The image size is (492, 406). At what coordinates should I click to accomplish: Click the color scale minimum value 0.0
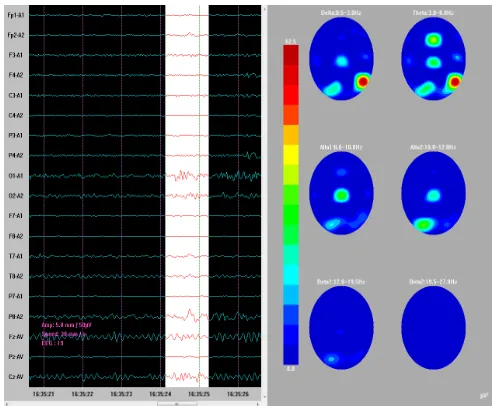[291, 369]
